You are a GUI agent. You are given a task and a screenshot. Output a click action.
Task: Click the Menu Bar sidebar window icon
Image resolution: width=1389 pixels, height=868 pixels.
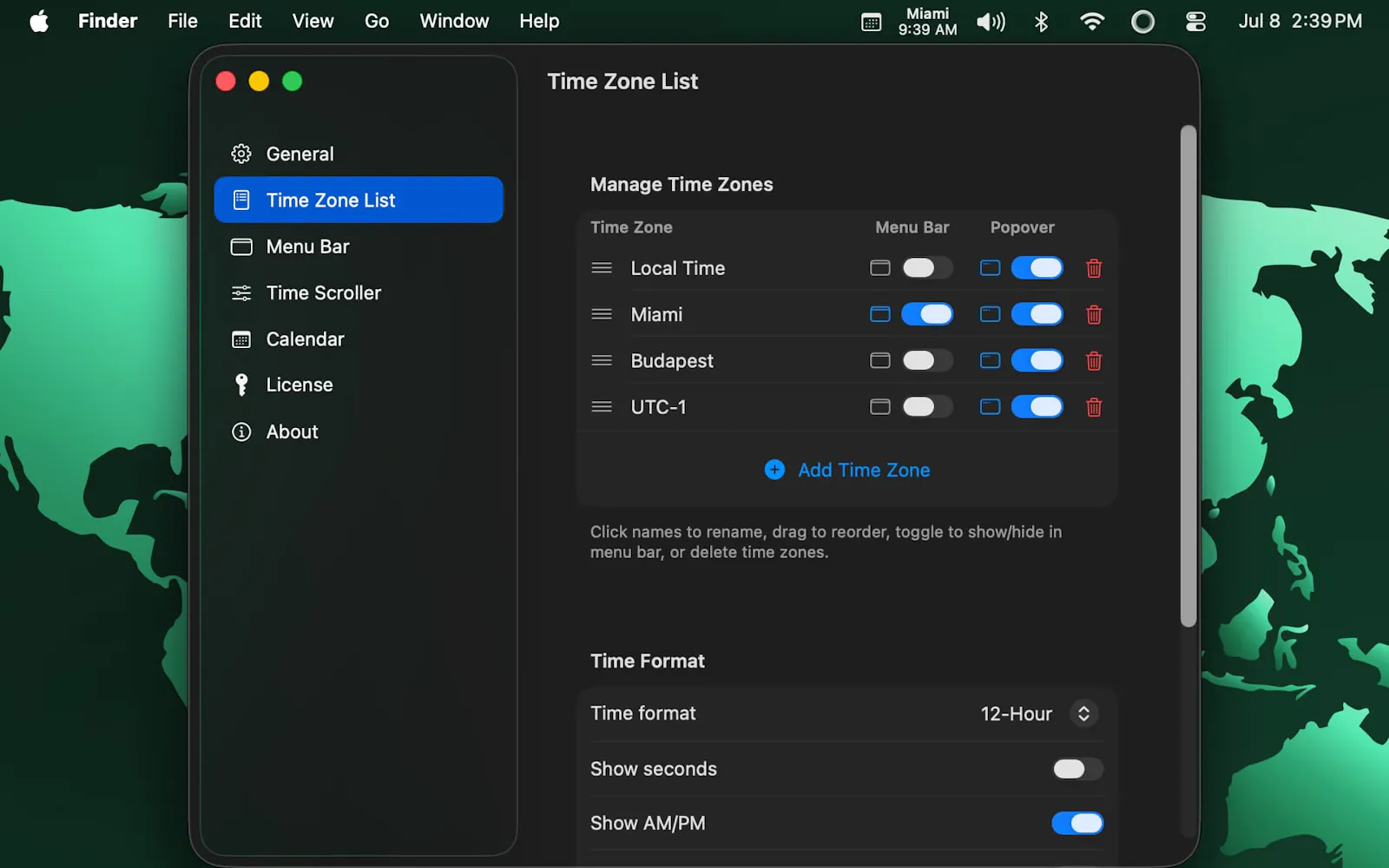(x=241, y=247)
